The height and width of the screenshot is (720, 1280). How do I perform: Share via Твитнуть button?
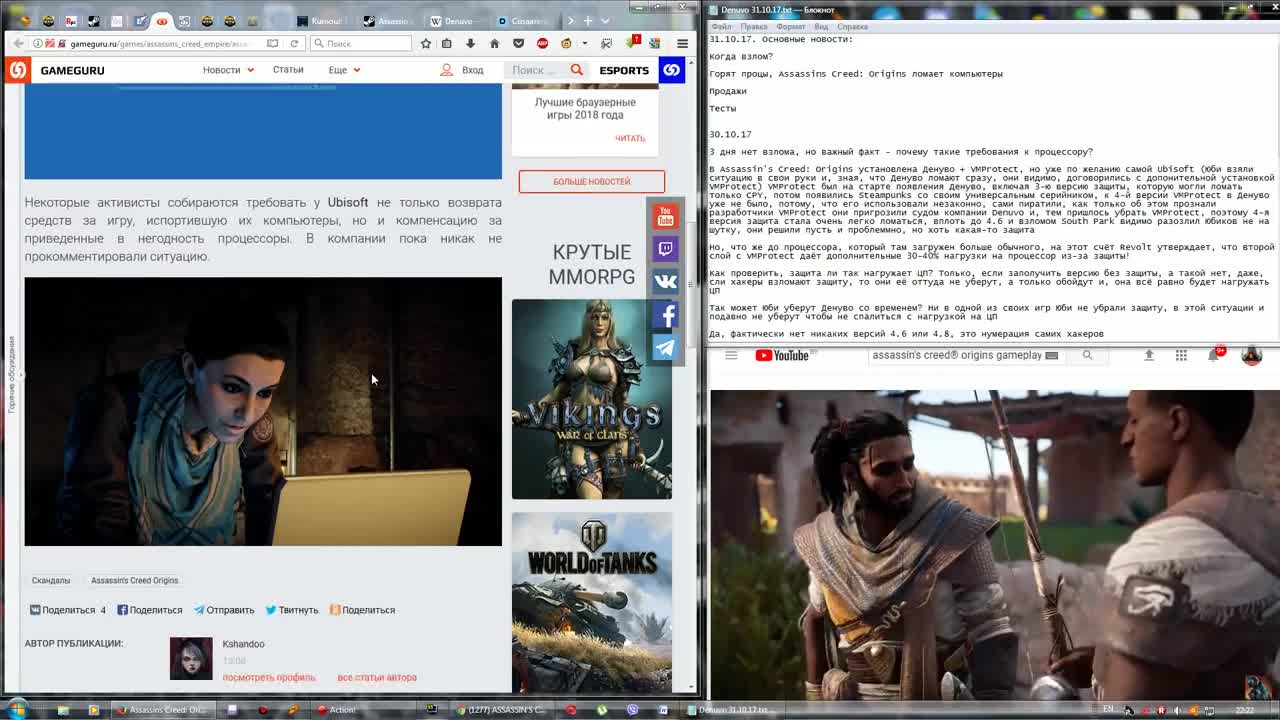pos(292,610)
